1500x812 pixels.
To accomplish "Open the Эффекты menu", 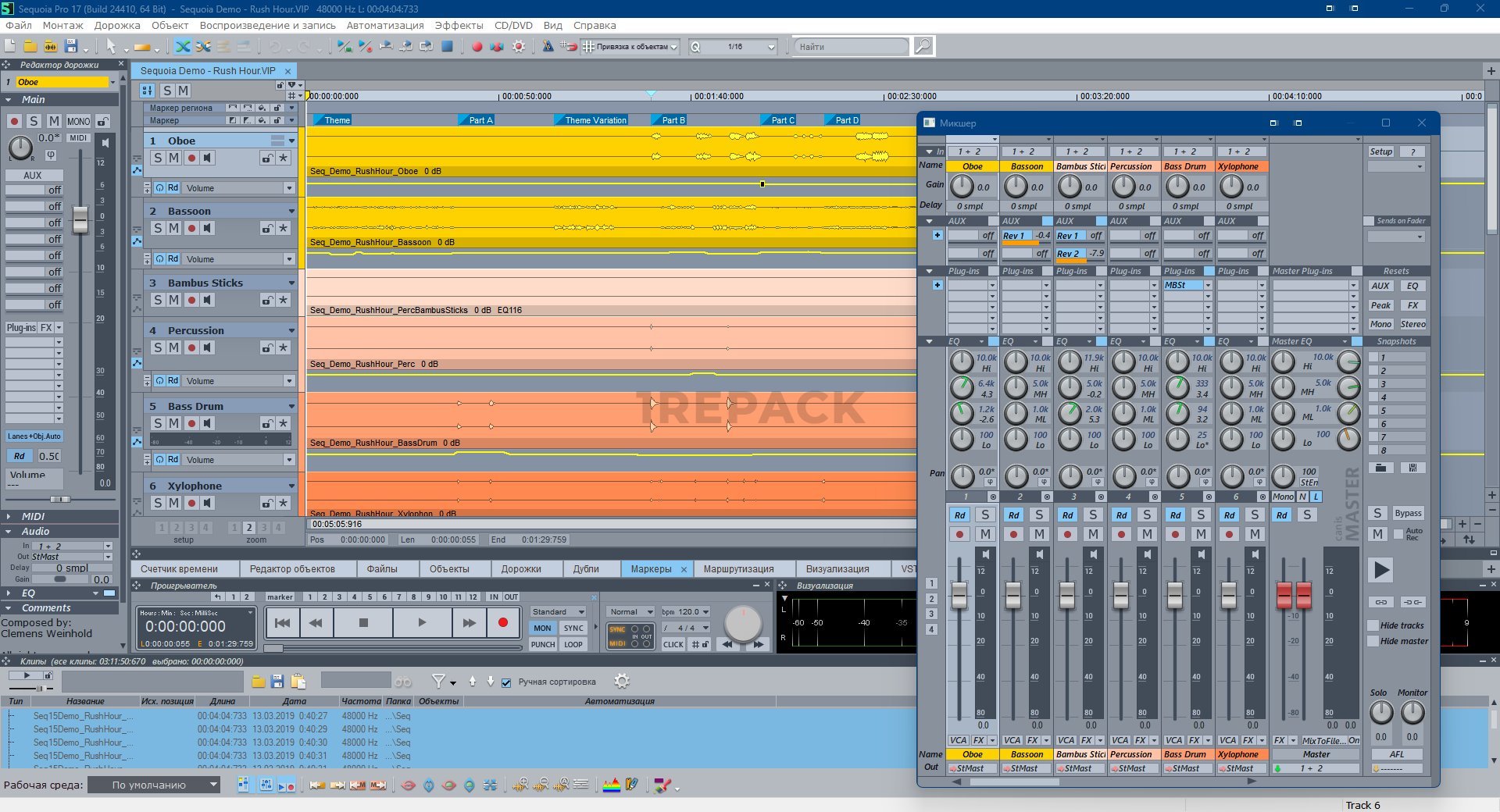I will (x=459, y=25).
